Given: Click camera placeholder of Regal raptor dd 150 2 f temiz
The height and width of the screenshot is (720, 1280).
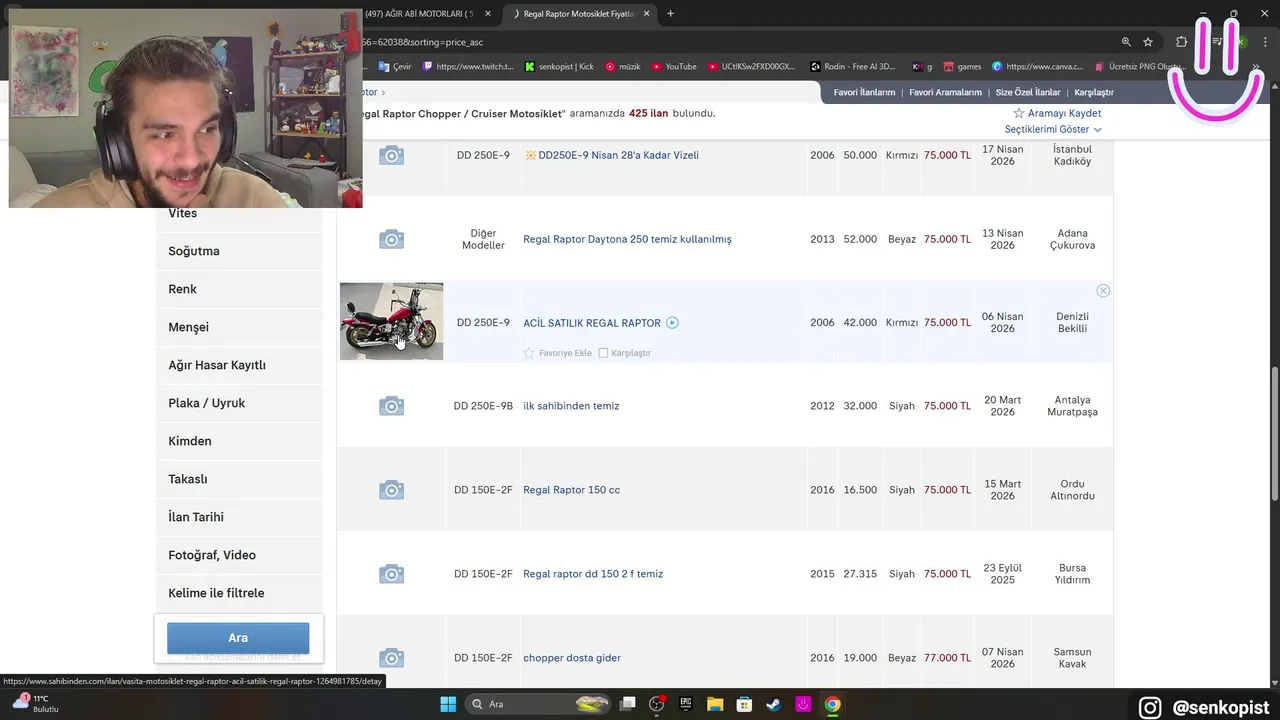Looking at the screenshot, I should coord(391,574).
